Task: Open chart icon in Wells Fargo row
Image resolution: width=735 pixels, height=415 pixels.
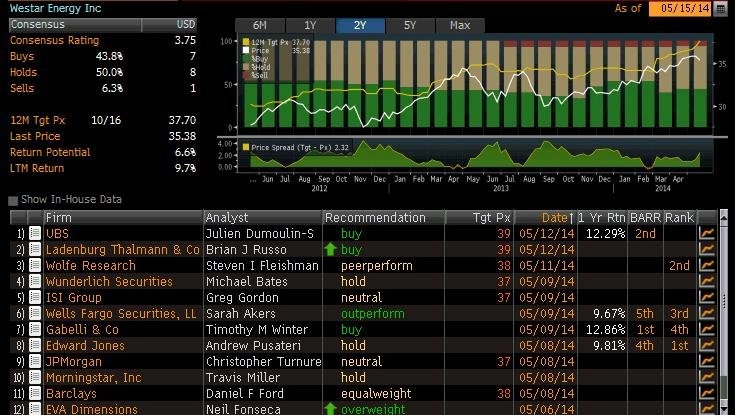Action: (707, 313)
